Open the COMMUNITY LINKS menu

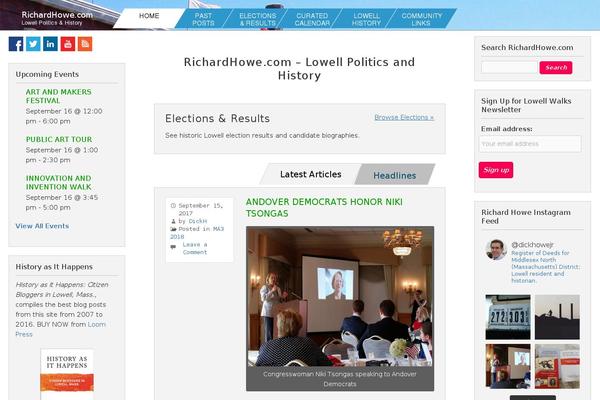pyautogui.click(x=421, y=19)
